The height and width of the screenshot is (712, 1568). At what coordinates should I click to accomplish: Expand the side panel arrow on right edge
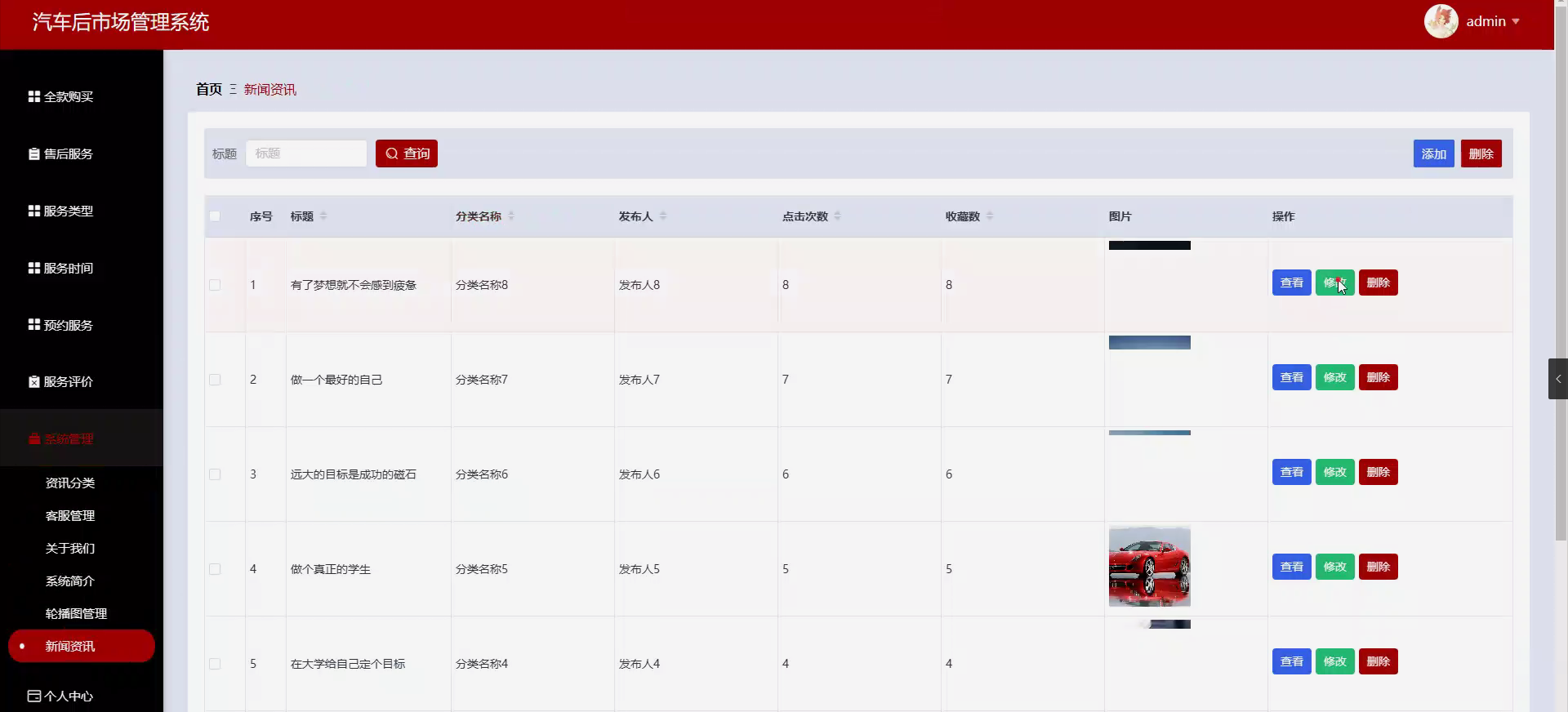[1557, 379]
